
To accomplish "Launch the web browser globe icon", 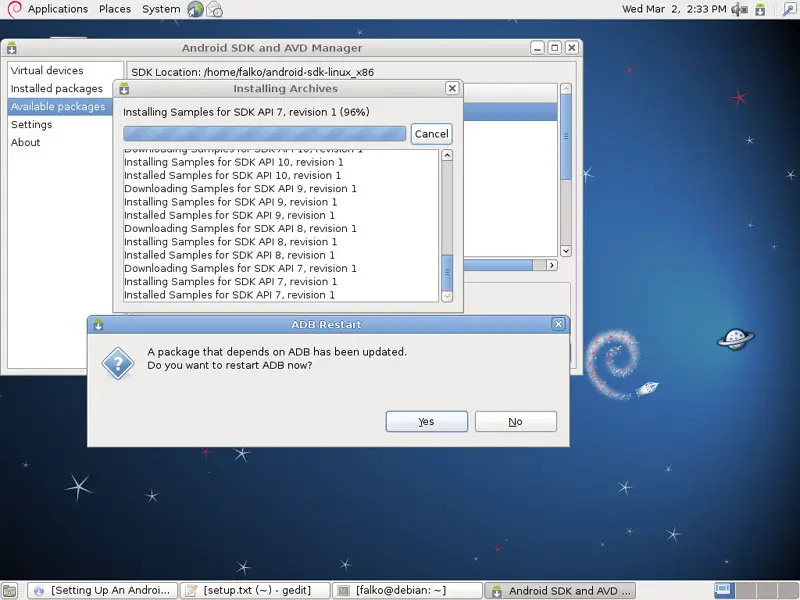I will click(195, 9).
